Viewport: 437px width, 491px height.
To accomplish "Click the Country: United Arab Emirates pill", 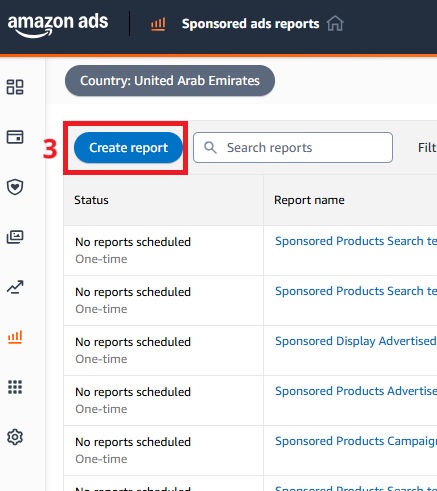I will (170, 81).
